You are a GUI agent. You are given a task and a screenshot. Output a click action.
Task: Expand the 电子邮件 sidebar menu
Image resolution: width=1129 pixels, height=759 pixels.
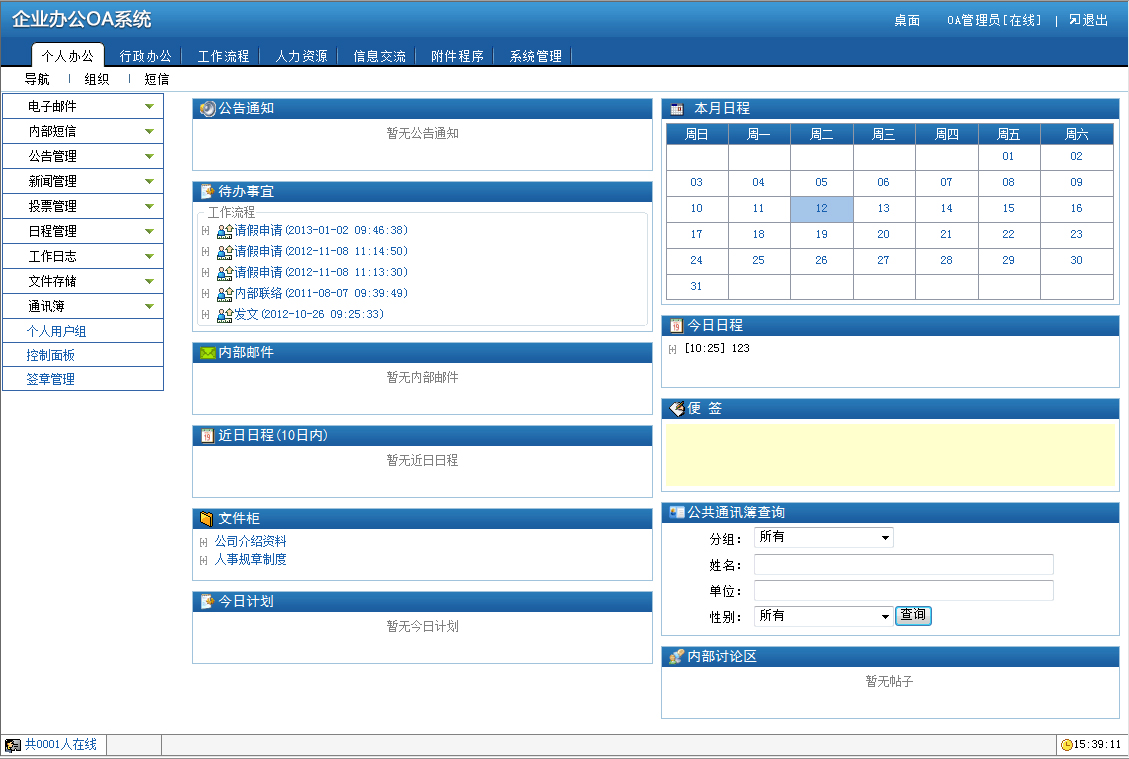pos(149,106)
